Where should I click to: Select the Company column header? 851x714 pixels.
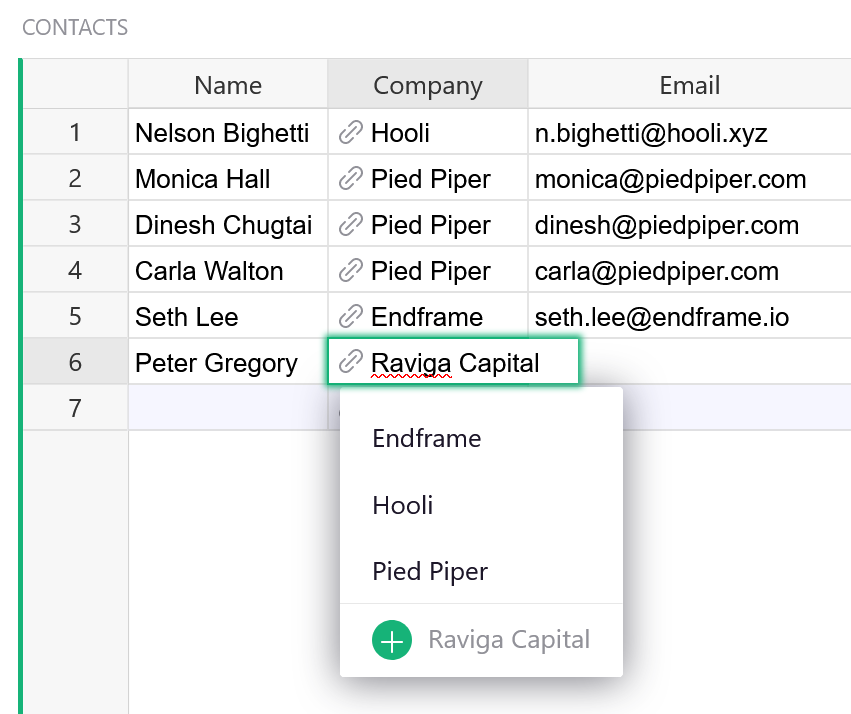tap(428, 86)
